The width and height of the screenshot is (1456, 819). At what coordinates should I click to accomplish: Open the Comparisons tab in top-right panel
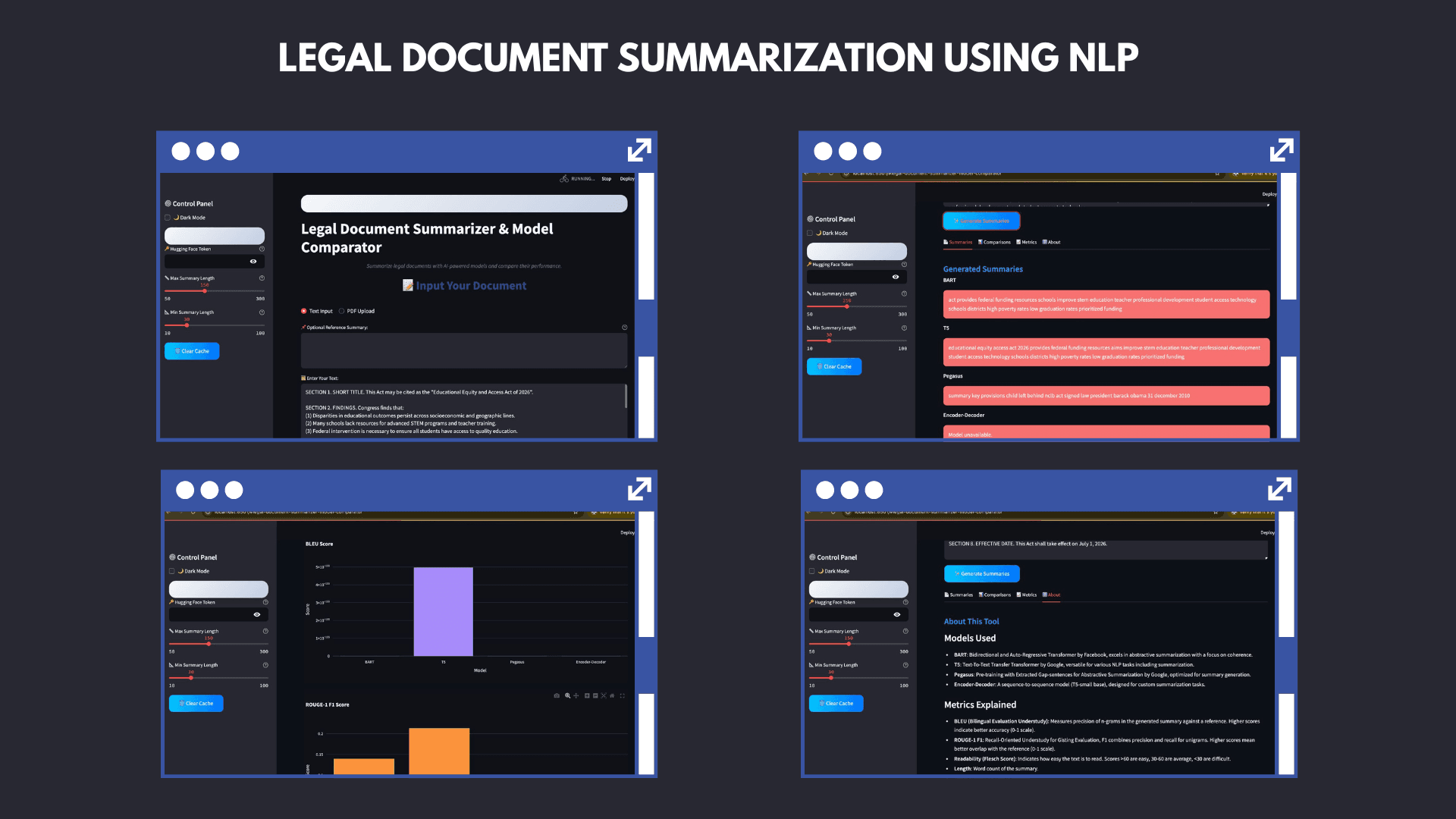994,243
